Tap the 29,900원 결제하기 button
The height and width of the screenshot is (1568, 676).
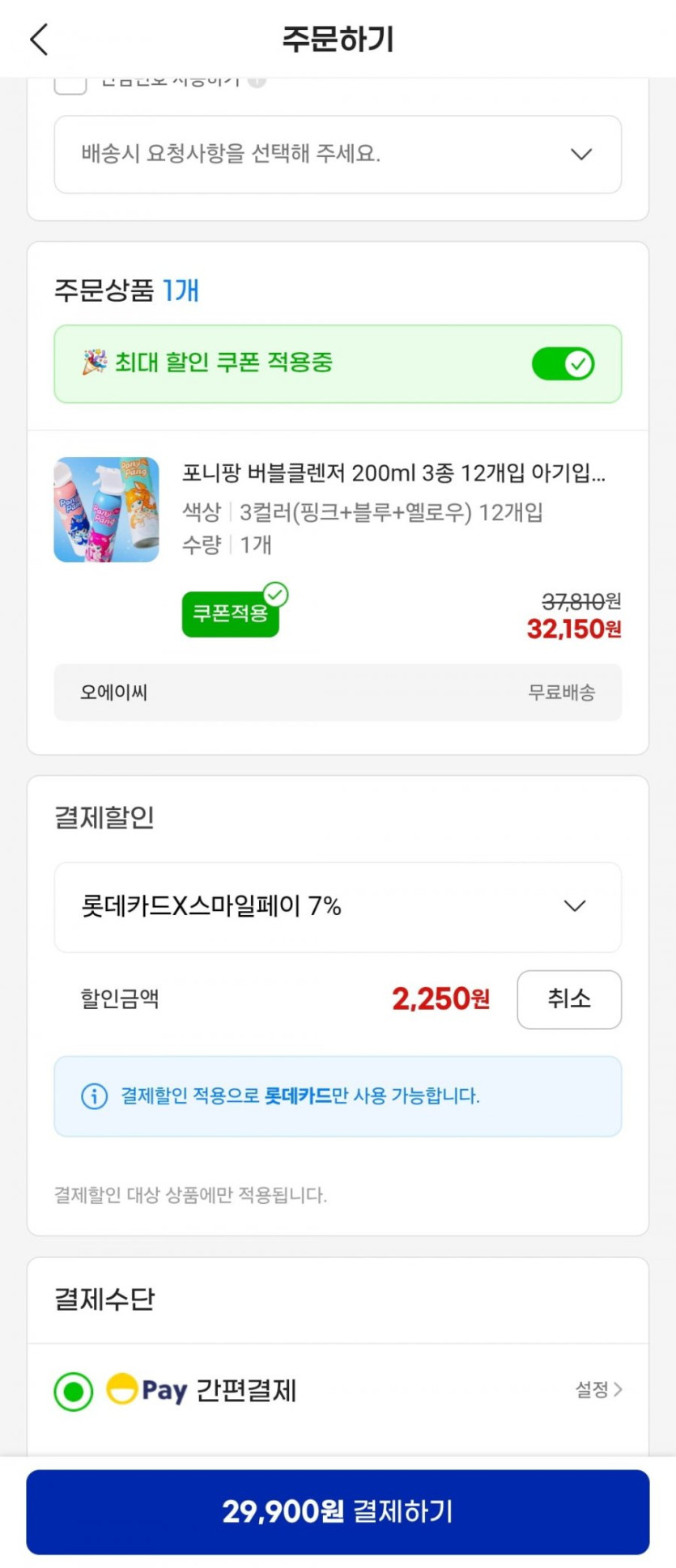338,1511
